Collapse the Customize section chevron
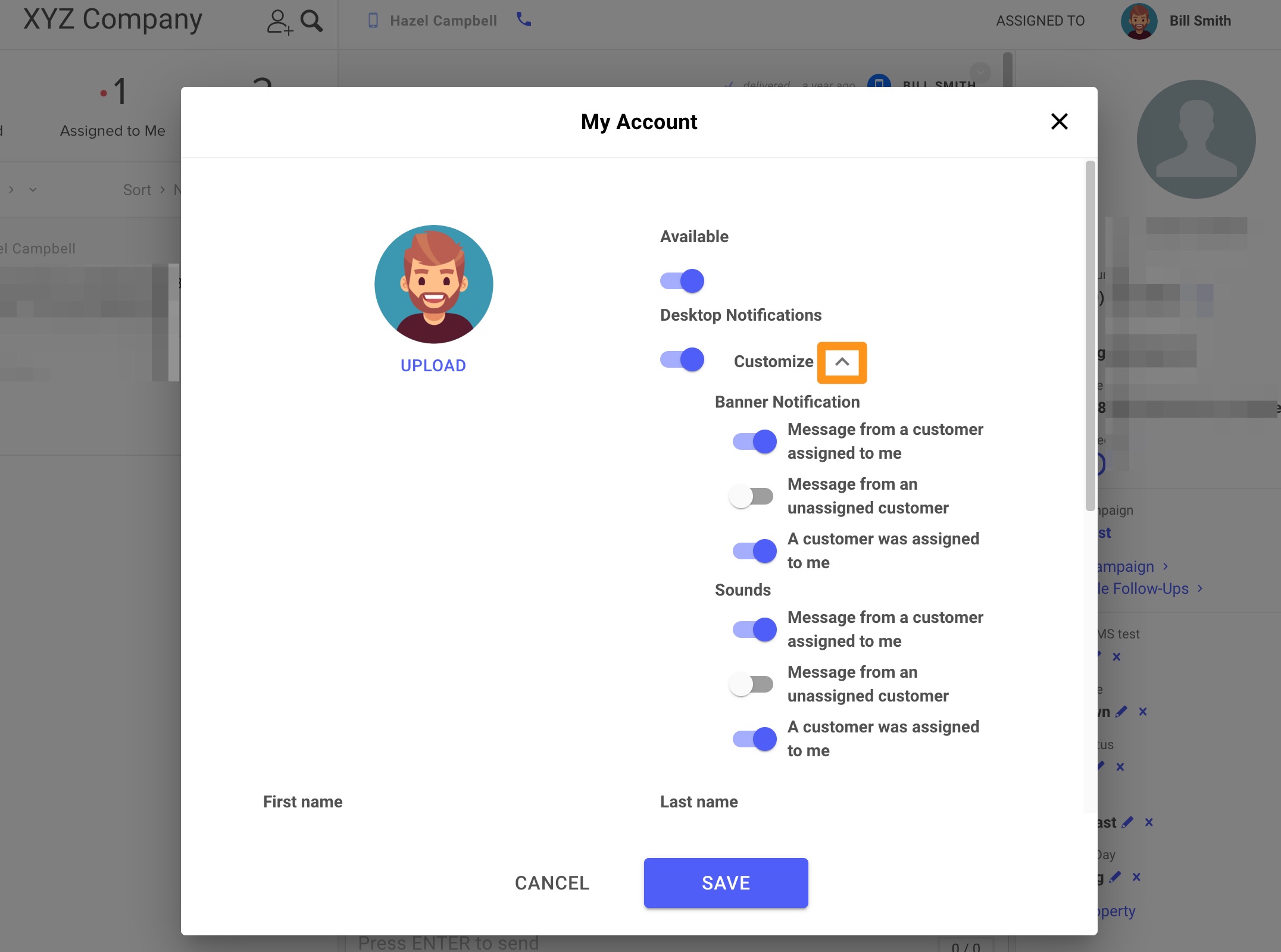1281x952 pixels. [x=842, y=362]
